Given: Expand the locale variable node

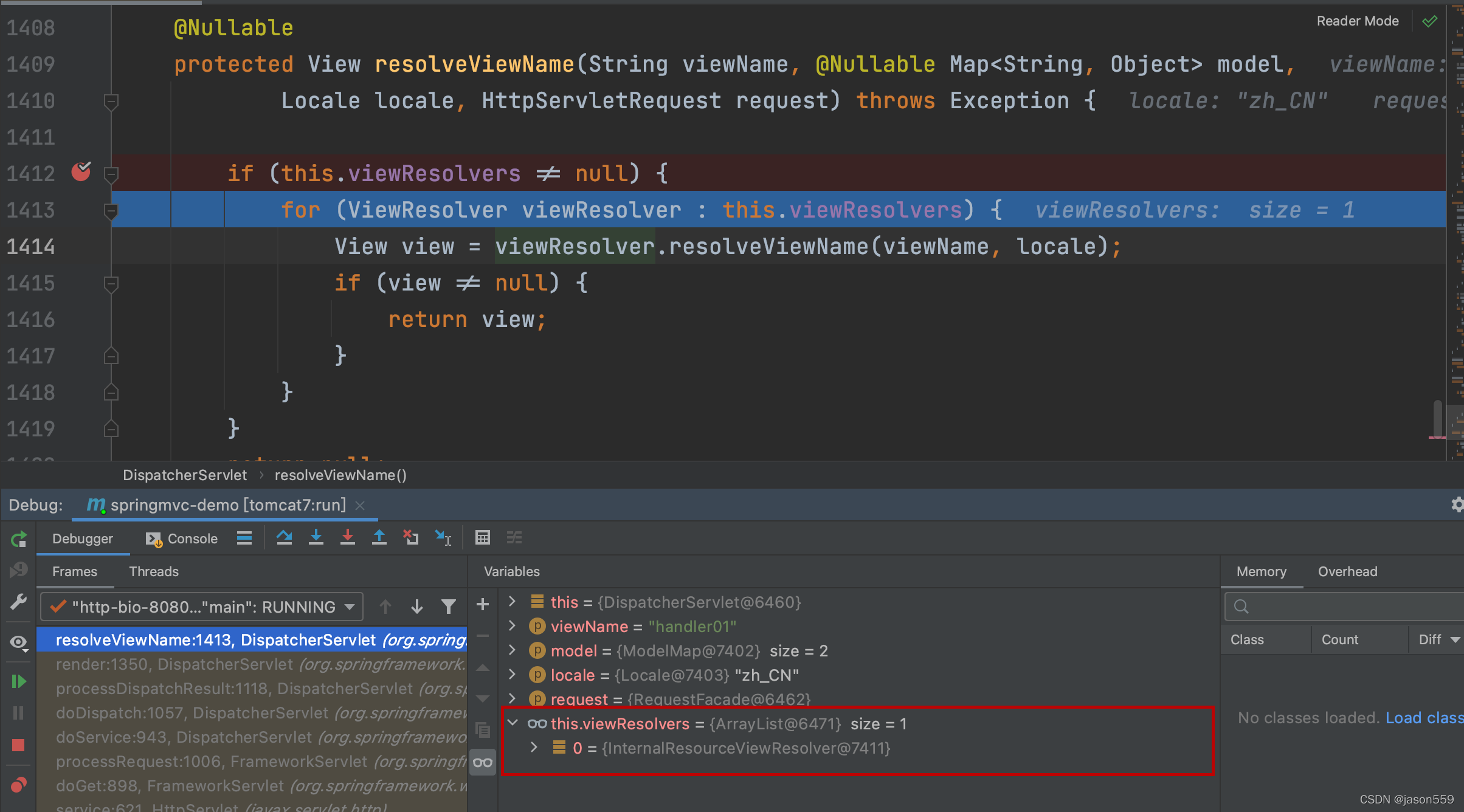Looking at the screenshot, I should 512,675.
